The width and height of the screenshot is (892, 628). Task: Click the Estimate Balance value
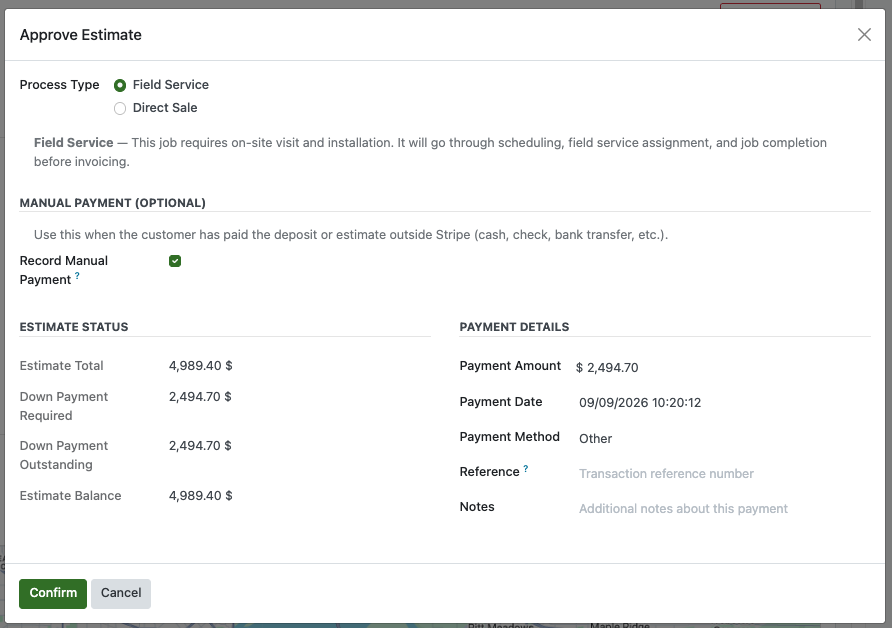coord(201,495)
